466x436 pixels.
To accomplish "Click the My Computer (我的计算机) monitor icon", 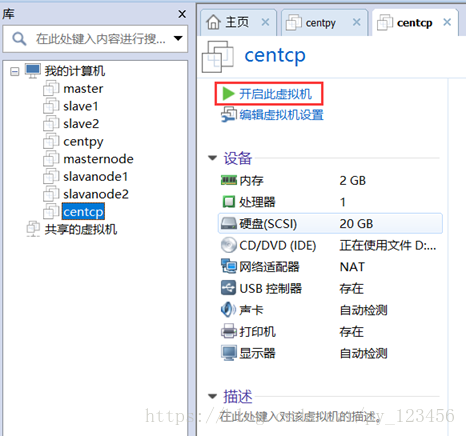I will [x=33, y=71].
